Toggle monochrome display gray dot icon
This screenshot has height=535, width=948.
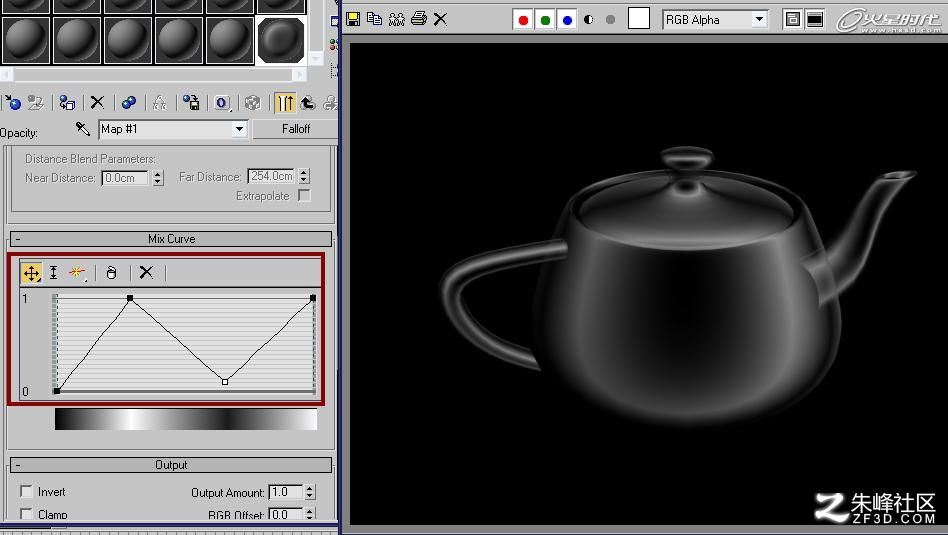(610, 20)
